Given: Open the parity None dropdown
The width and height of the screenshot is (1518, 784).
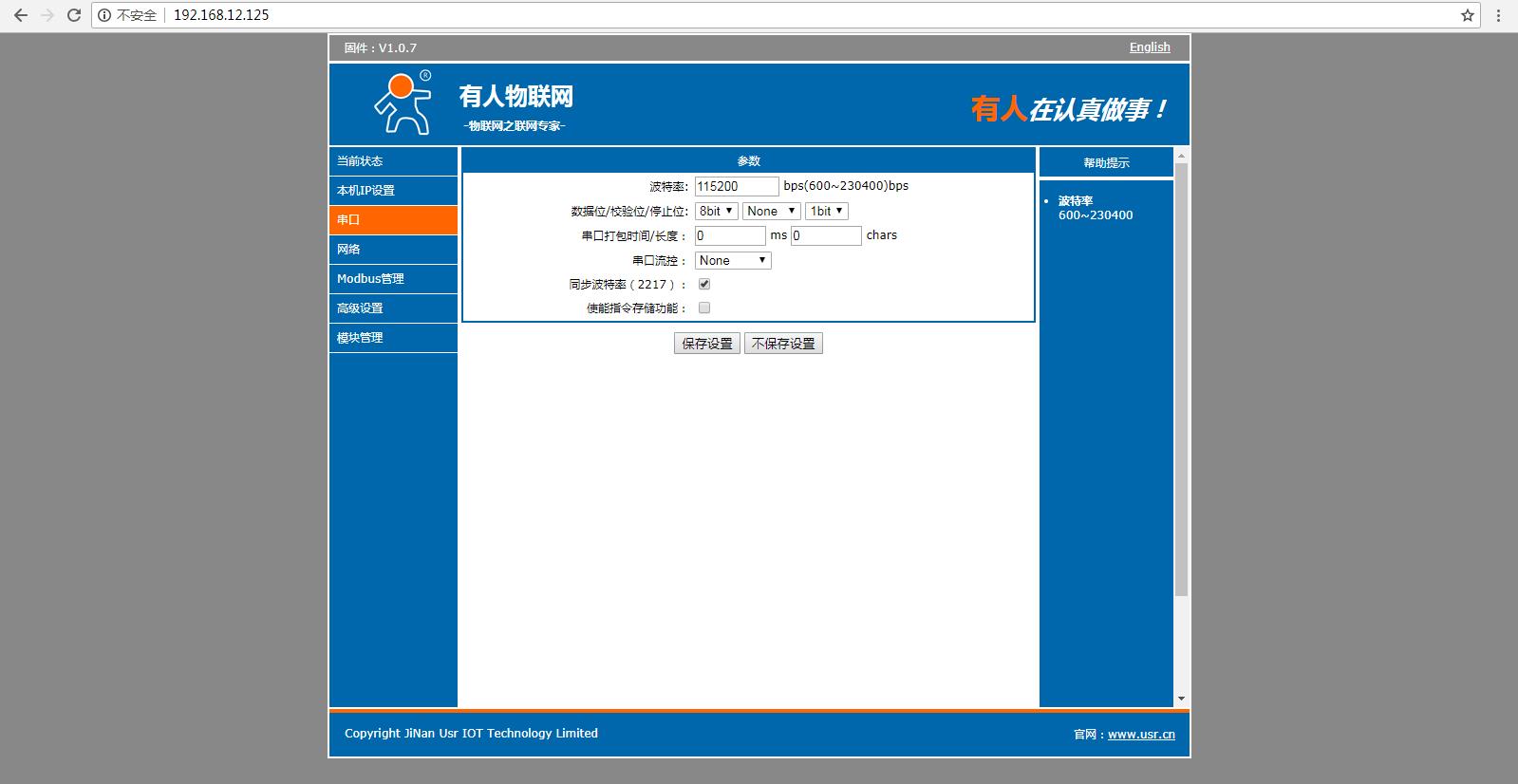Looking at the screenshot, I should [771, 211].
